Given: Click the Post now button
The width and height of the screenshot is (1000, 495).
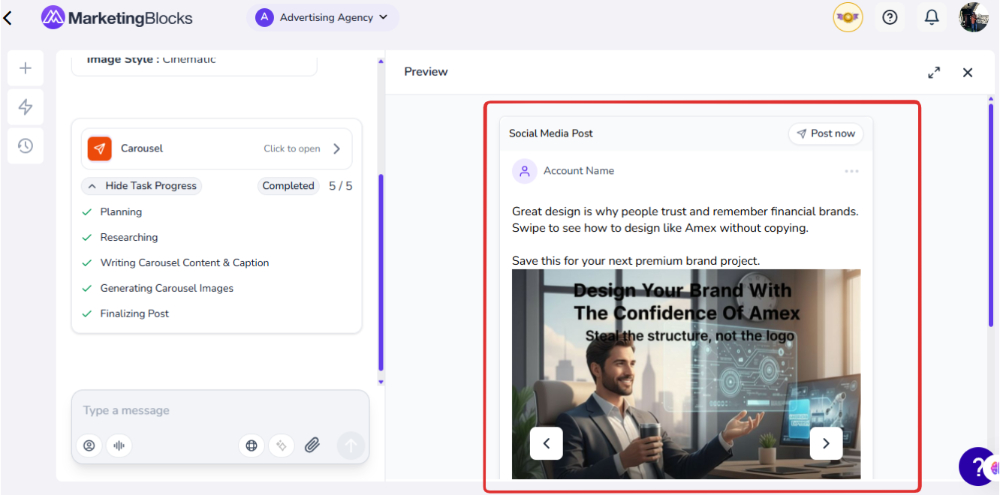Looking at the screenshot, I should (825, 134).
